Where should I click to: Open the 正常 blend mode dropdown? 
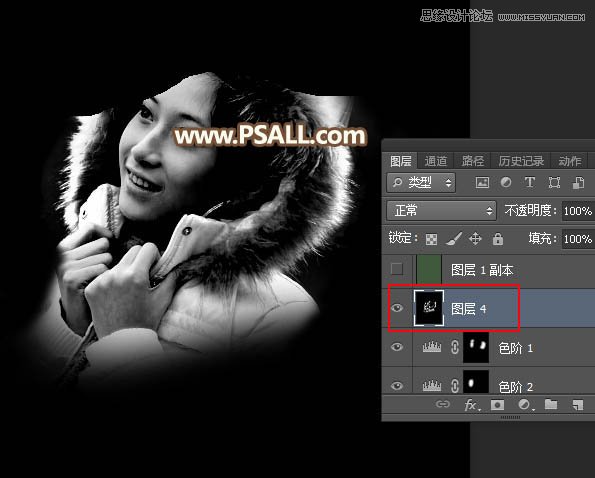[441, 211]
